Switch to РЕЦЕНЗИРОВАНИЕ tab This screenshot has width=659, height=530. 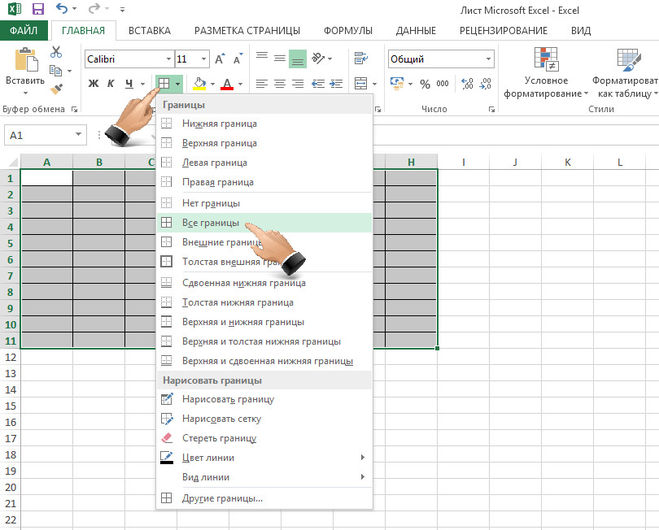503,31
